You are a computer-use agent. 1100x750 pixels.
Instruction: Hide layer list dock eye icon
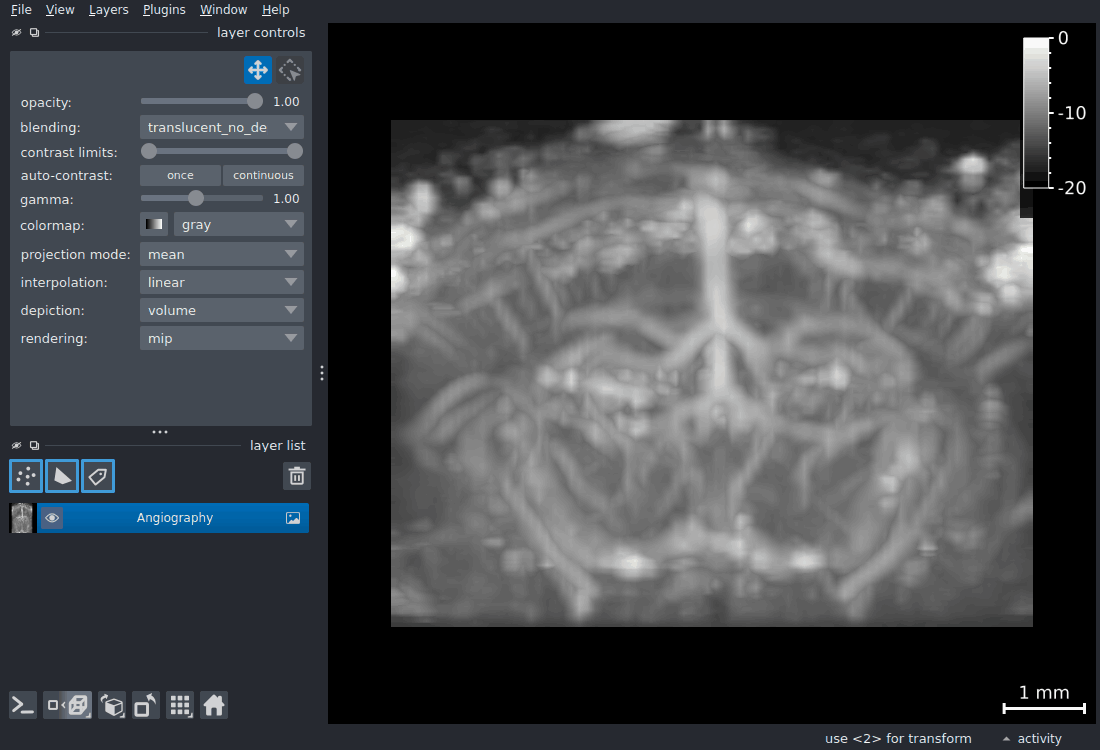pos(17,446)
